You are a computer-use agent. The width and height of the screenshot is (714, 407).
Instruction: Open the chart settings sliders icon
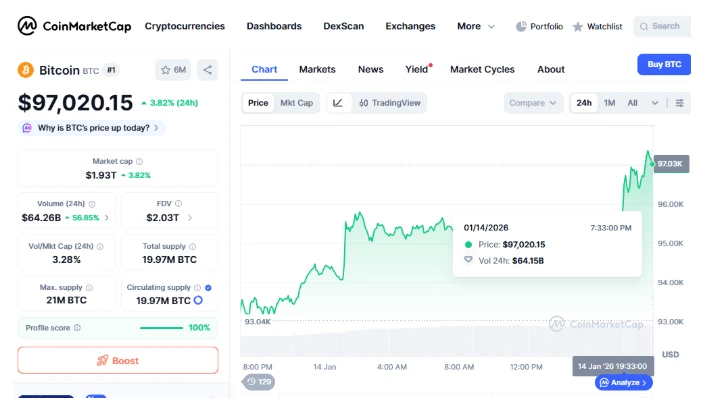680,103
